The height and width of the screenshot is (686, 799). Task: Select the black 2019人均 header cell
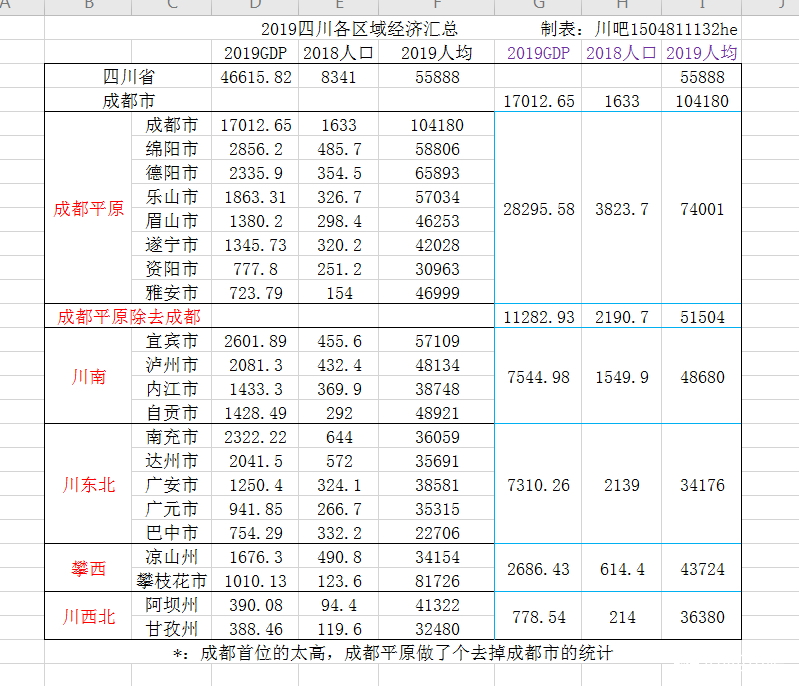[437, 52]
